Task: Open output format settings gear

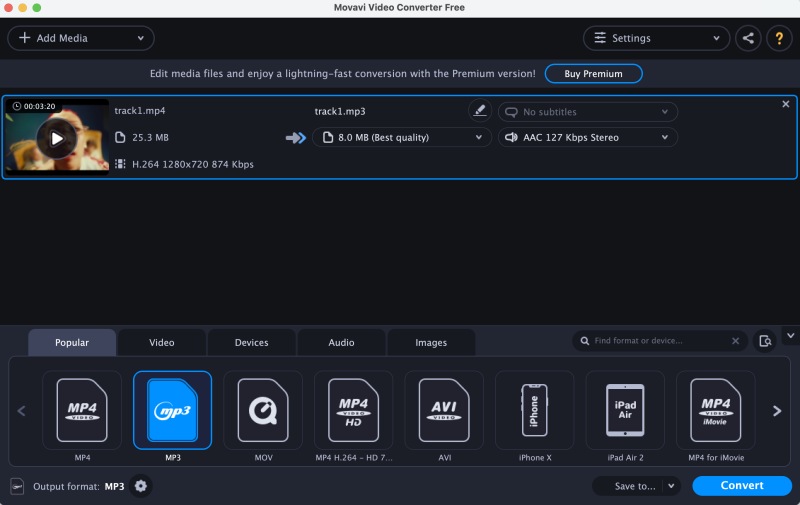Action: [x=141, y=486]
